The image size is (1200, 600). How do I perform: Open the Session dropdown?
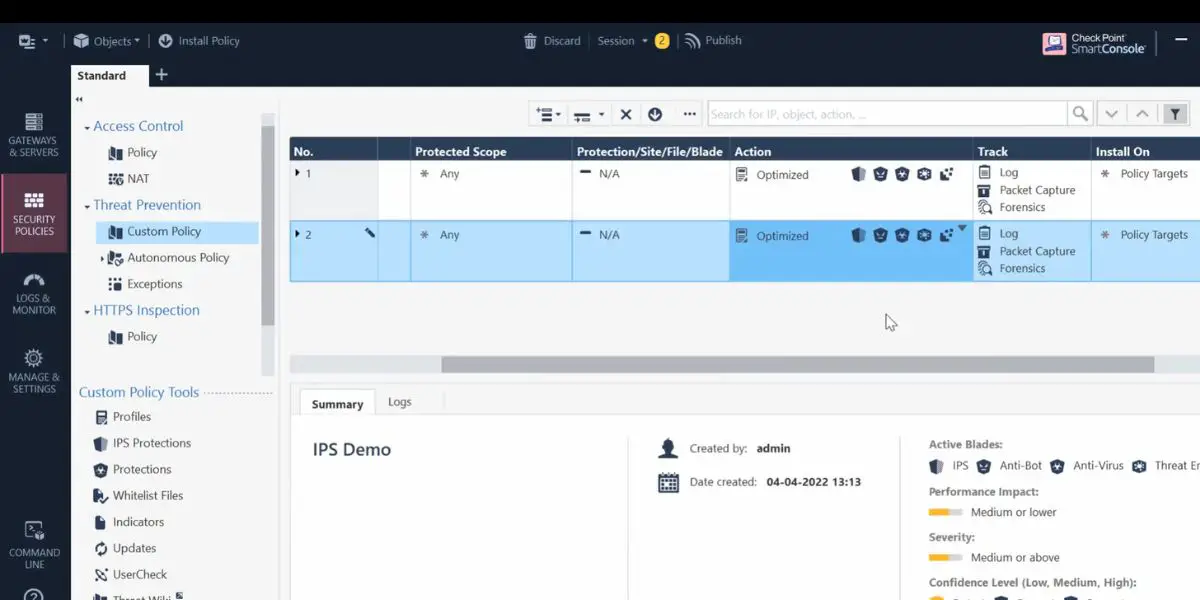(x=622, y=41)
